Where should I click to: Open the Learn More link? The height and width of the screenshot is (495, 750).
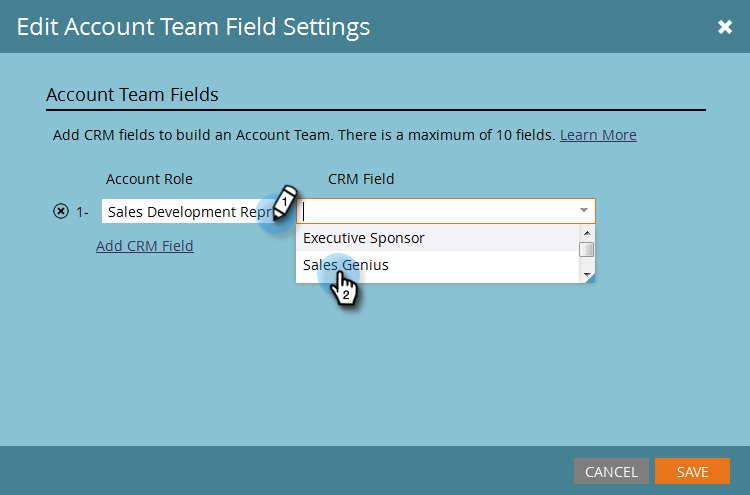(598, 135)
